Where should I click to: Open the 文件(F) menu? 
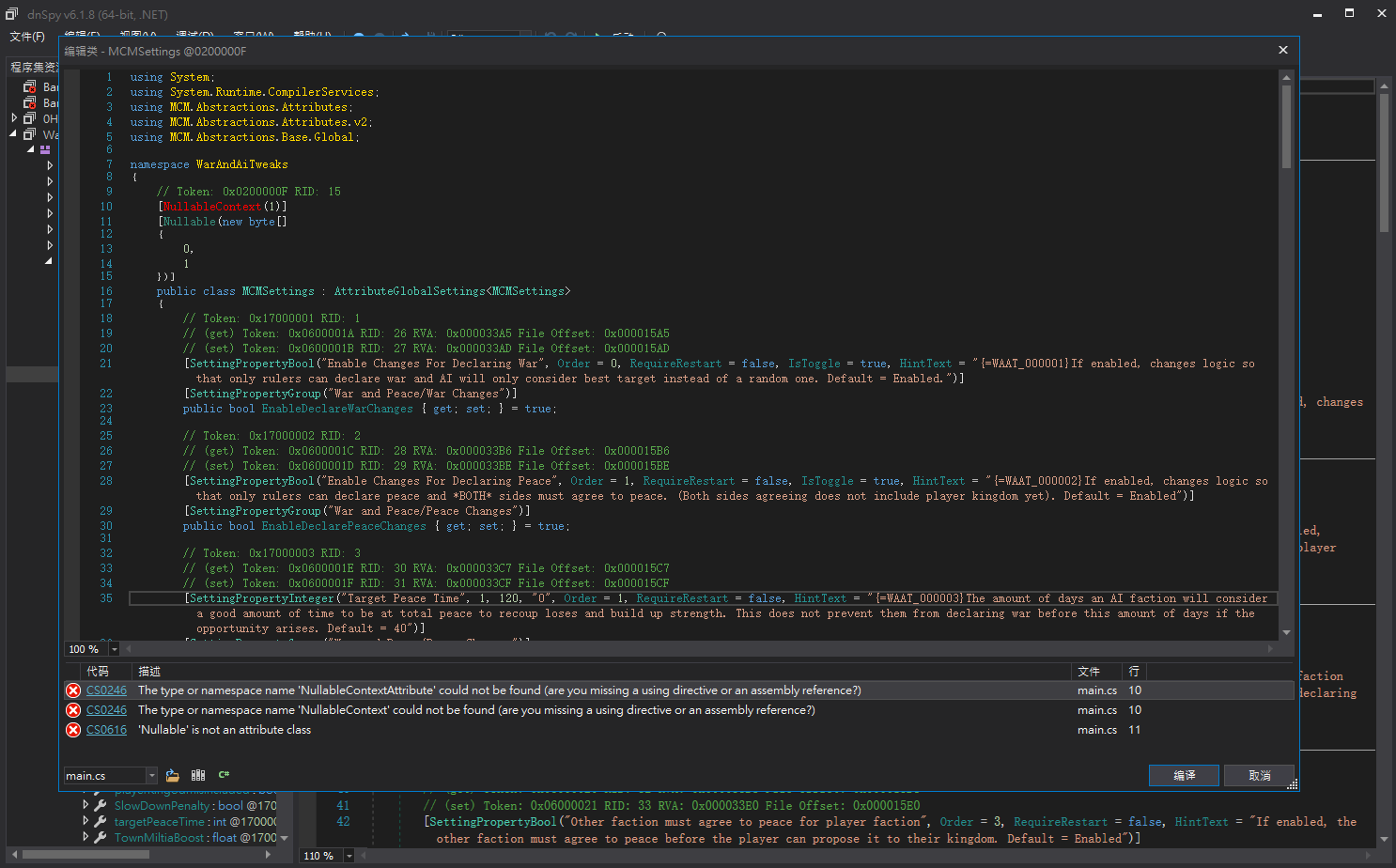point(27,37)
